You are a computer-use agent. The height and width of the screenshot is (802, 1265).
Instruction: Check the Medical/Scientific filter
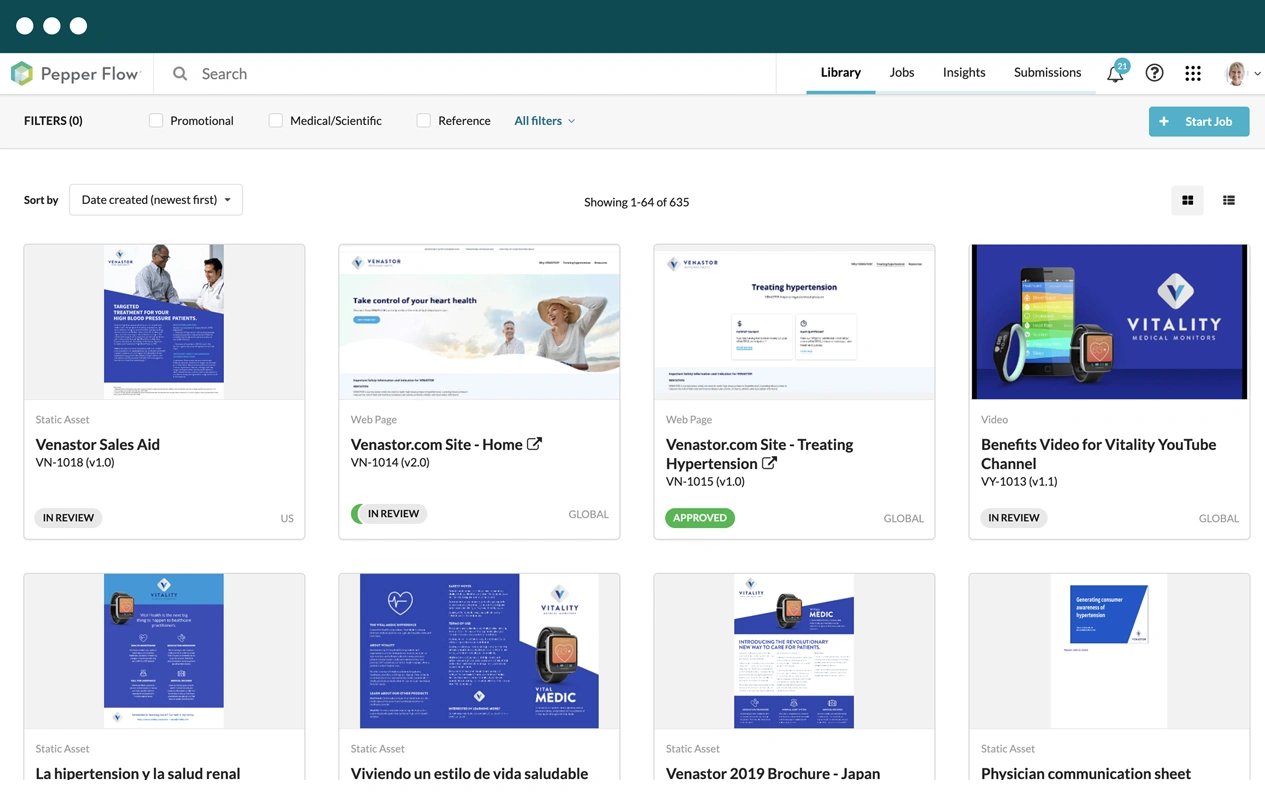(276, 121)
